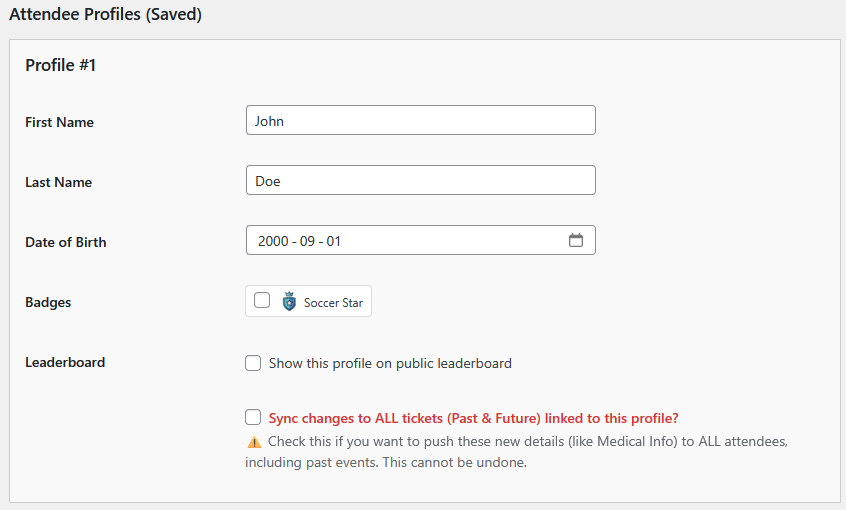The height and width of the screenshot is (510, 846).
Task: Focus the Last Name field containing Doe
Action: point(420,181)
